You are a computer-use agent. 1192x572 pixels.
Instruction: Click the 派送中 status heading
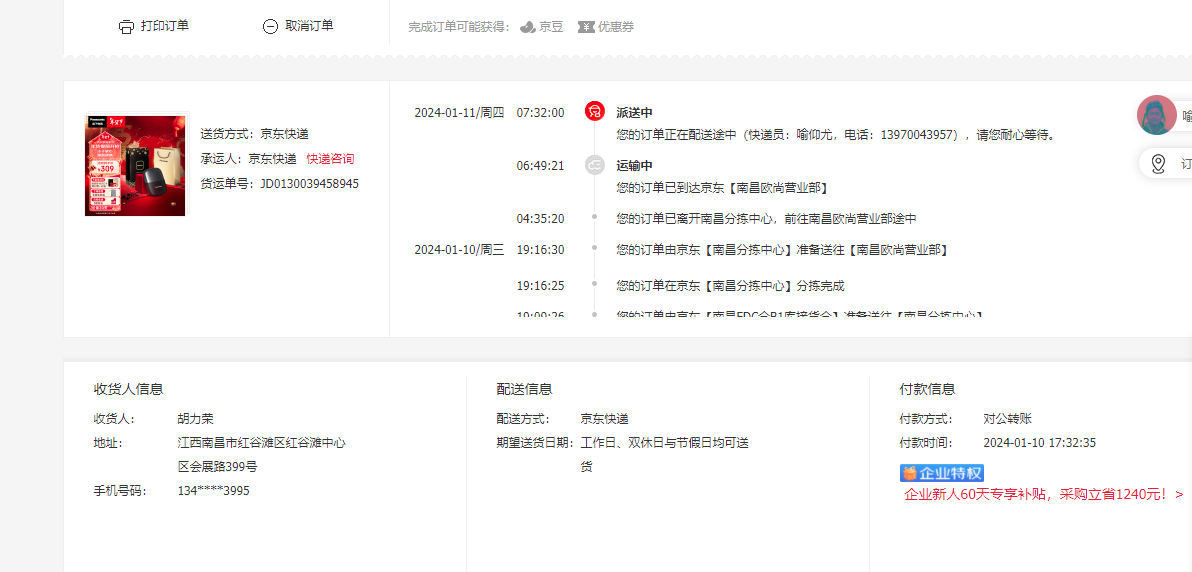635,113
